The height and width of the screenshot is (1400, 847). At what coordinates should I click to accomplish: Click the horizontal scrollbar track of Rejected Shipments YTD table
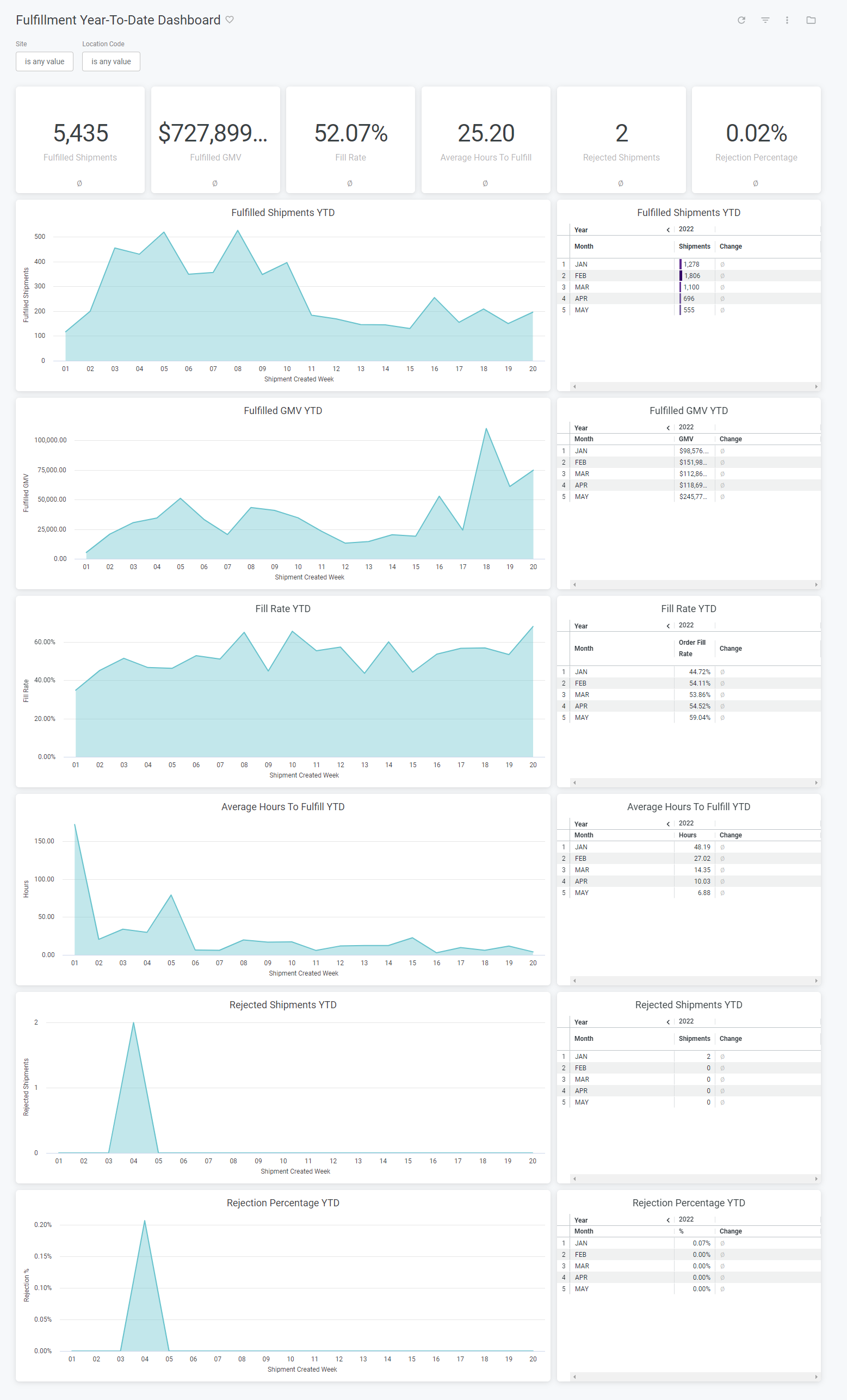click(x=695, y=1179)
